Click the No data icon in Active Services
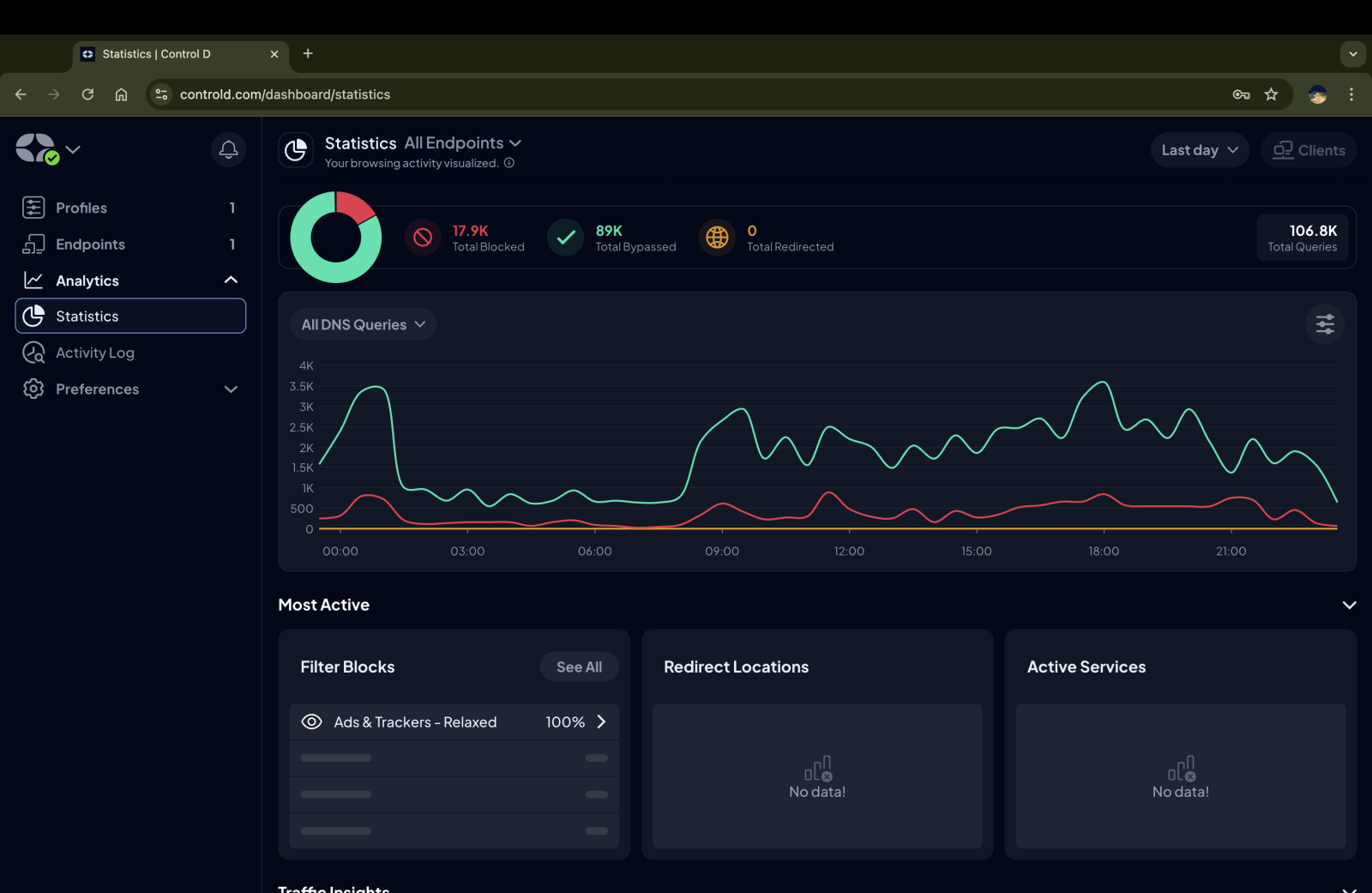This screenshot has height=893, width=1372. 1181,769
